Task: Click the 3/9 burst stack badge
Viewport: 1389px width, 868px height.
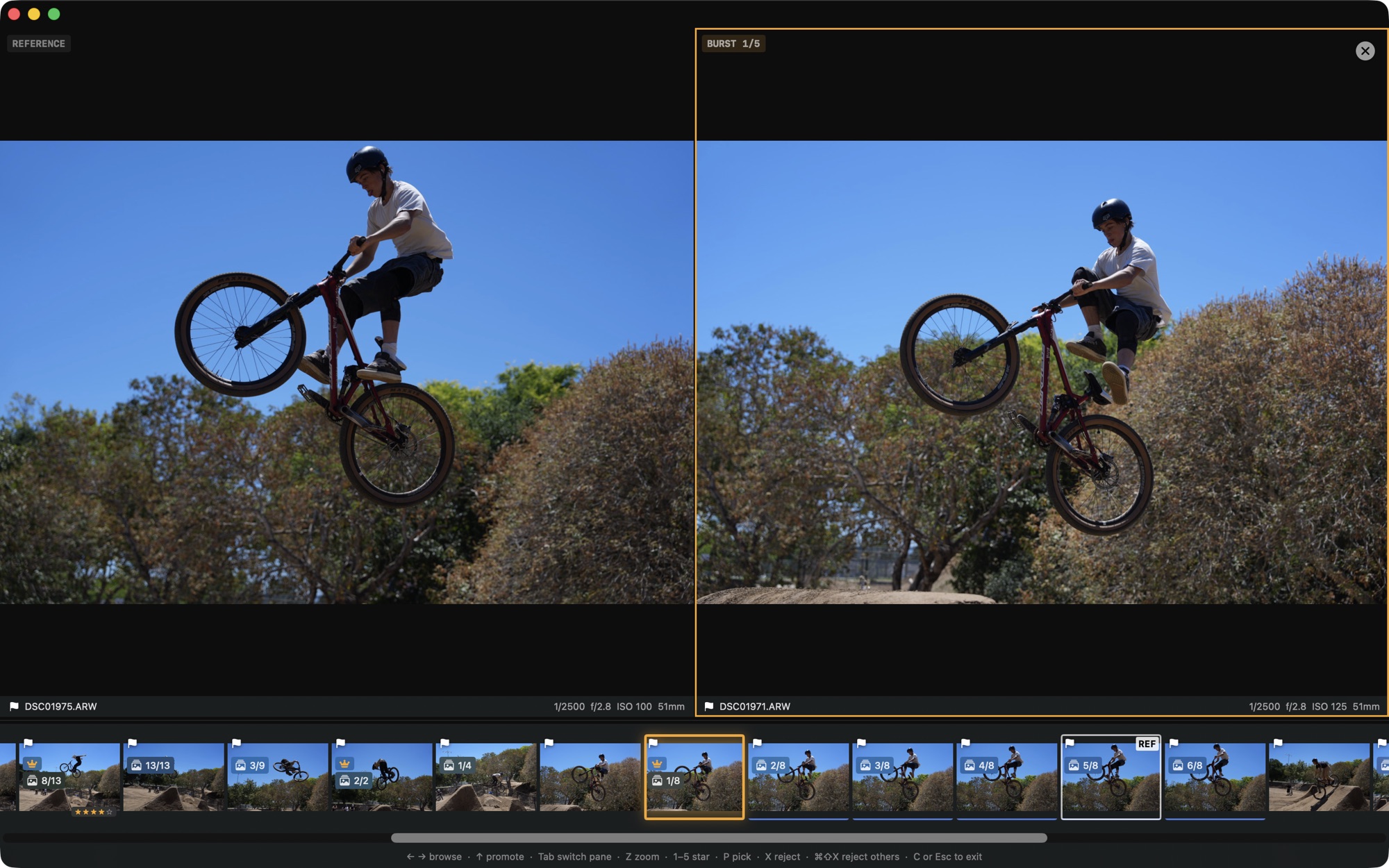Action: coord(250,765)
